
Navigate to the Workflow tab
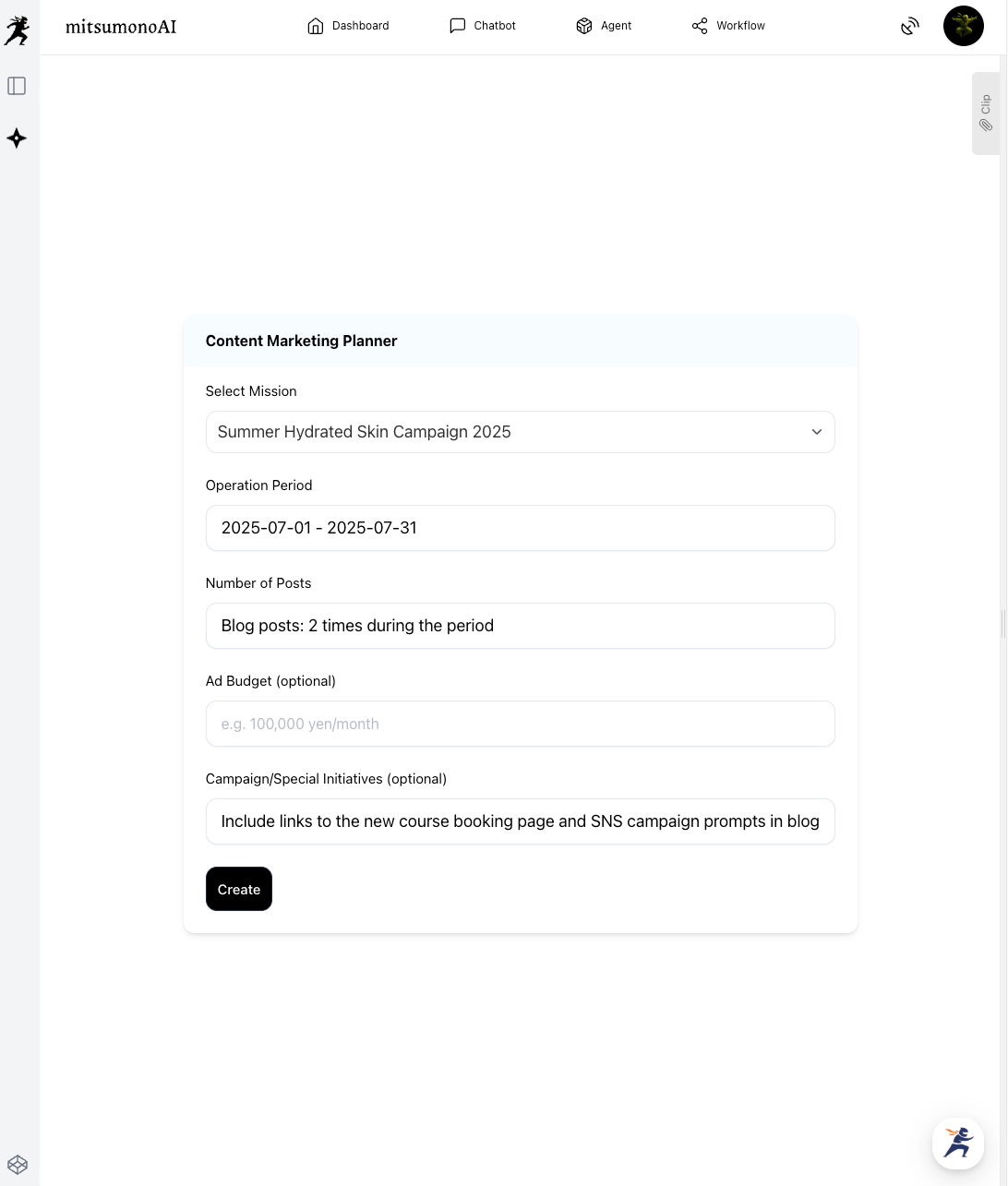click(728, 26)
